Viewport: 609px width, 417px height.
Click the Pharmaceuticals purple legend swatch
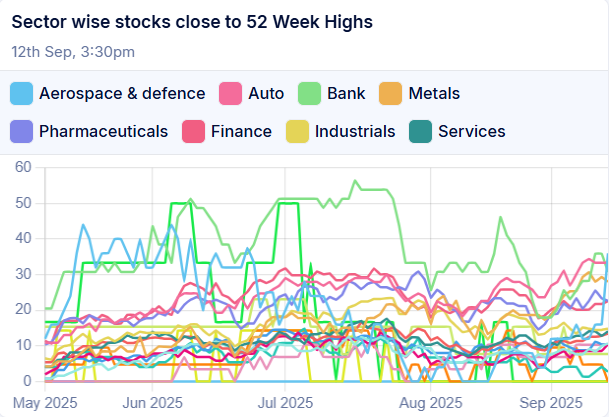pyautogui.click(x=21, y=131)
